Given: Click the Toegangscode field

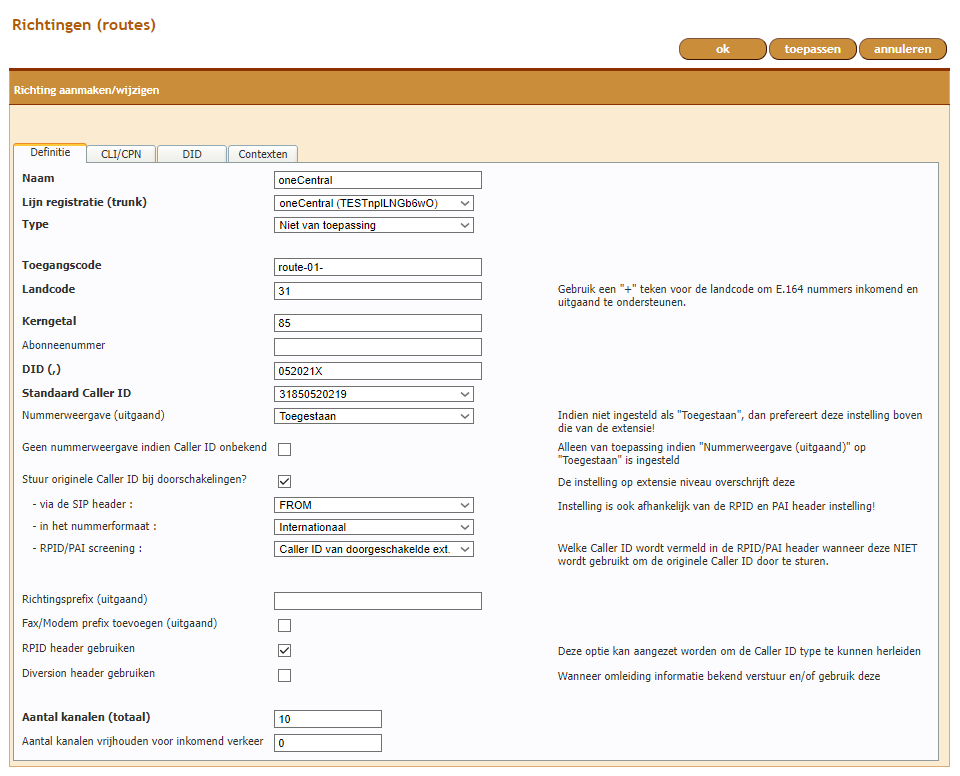Looking at the screenshot, I should click(378, 267).
